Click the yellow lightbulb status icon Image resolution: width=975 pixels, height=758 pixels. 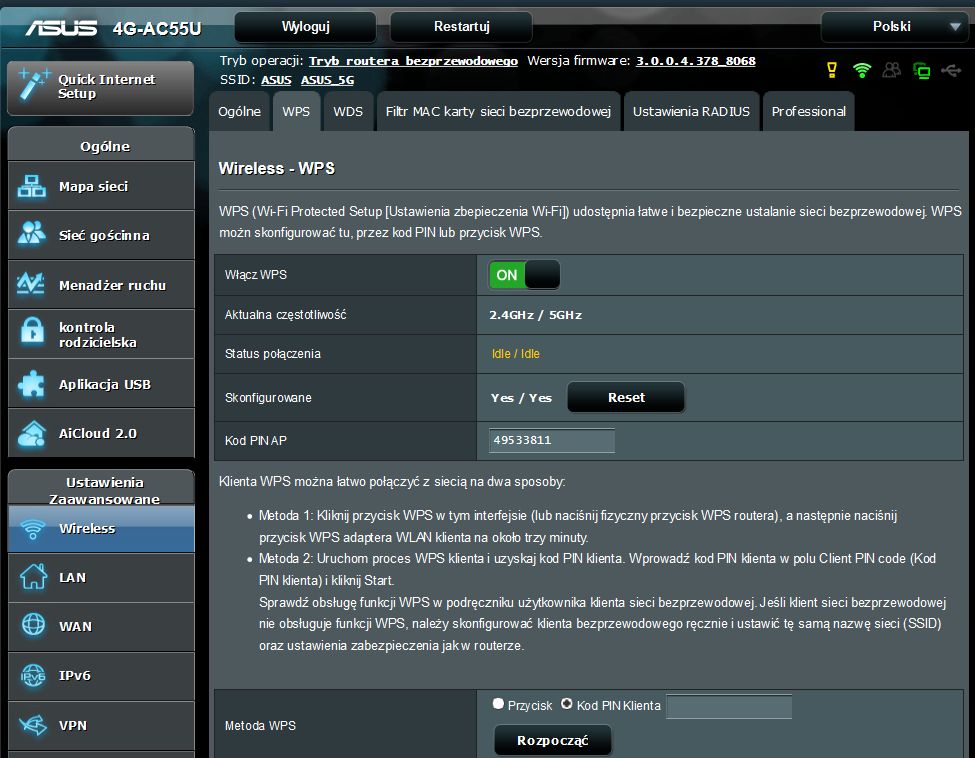(x=831, y=70)
